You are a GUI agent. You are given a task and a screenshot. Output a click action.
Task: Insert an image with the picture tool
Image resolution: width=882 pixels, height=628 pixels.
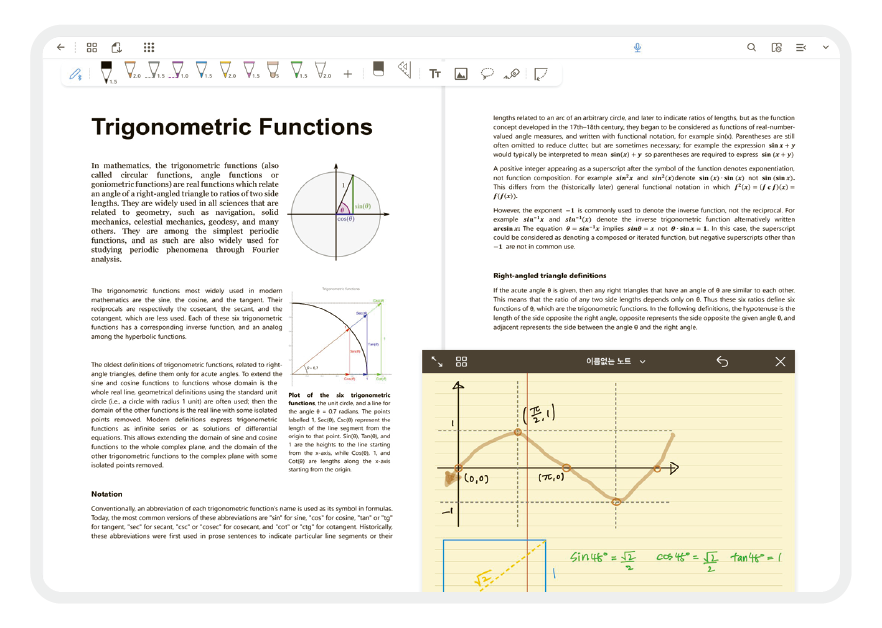[461, 74]
